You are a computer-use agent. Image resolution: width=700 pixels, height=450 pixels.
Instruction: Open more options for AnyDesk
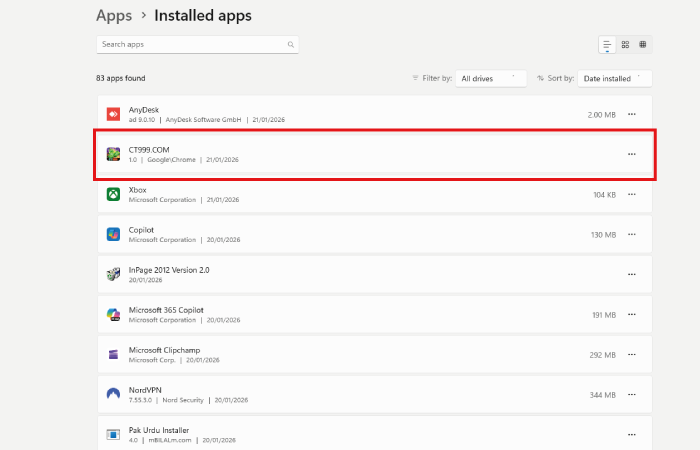tap(631, 114)
